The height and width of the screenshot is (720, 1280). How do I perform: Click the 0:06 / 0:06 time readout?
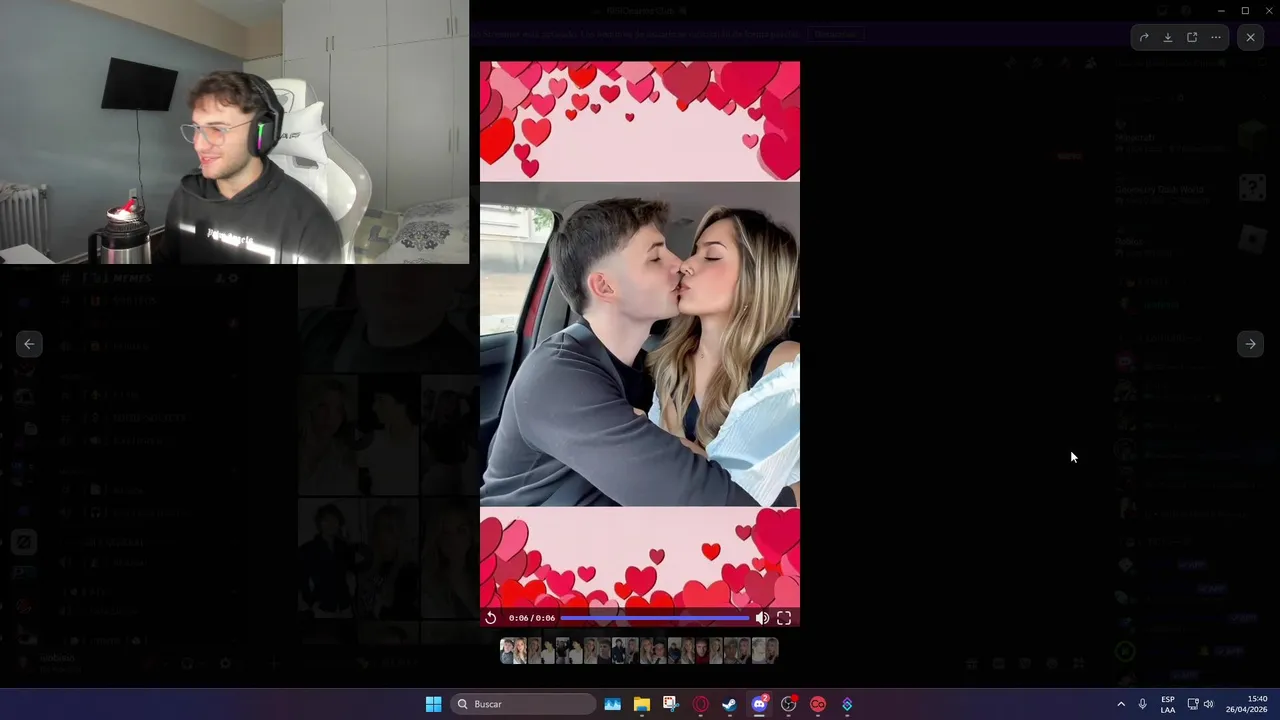pyautogui.click(x=532, y=618)
